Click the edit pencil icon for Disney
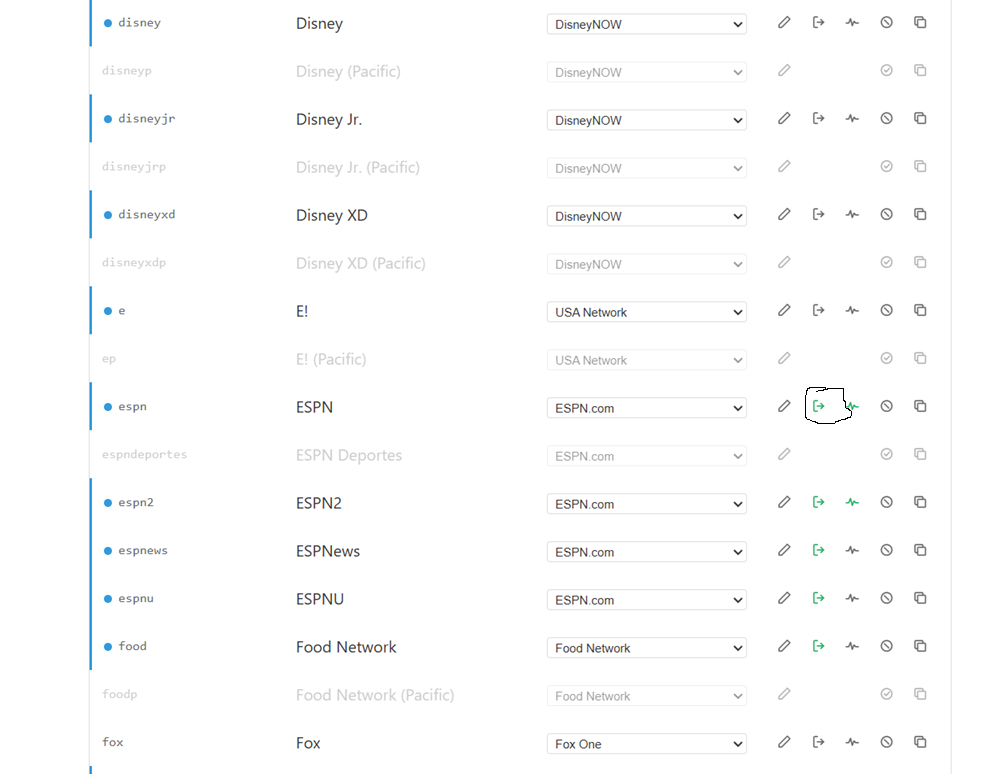Image resolution: width=983 pixels, height=774 pixels. coord(784,23)
